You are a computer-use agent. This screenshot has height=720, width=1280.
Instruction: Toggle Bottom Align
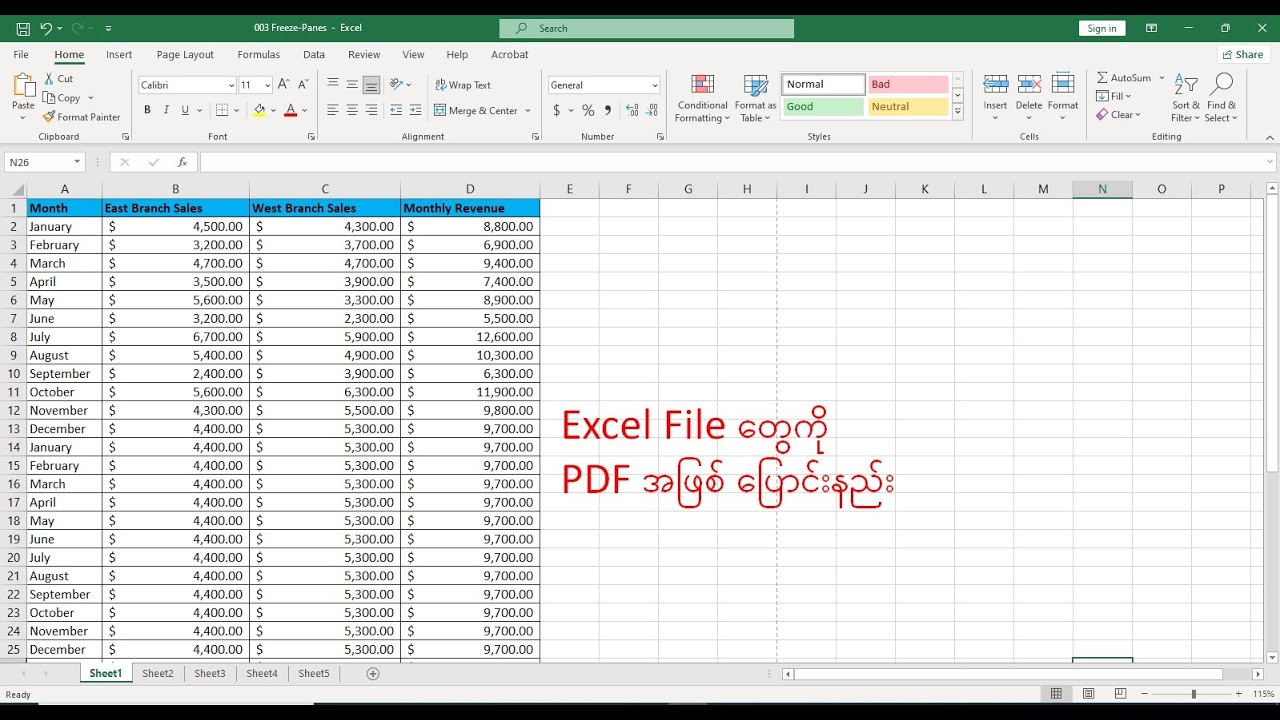(371, 85)
